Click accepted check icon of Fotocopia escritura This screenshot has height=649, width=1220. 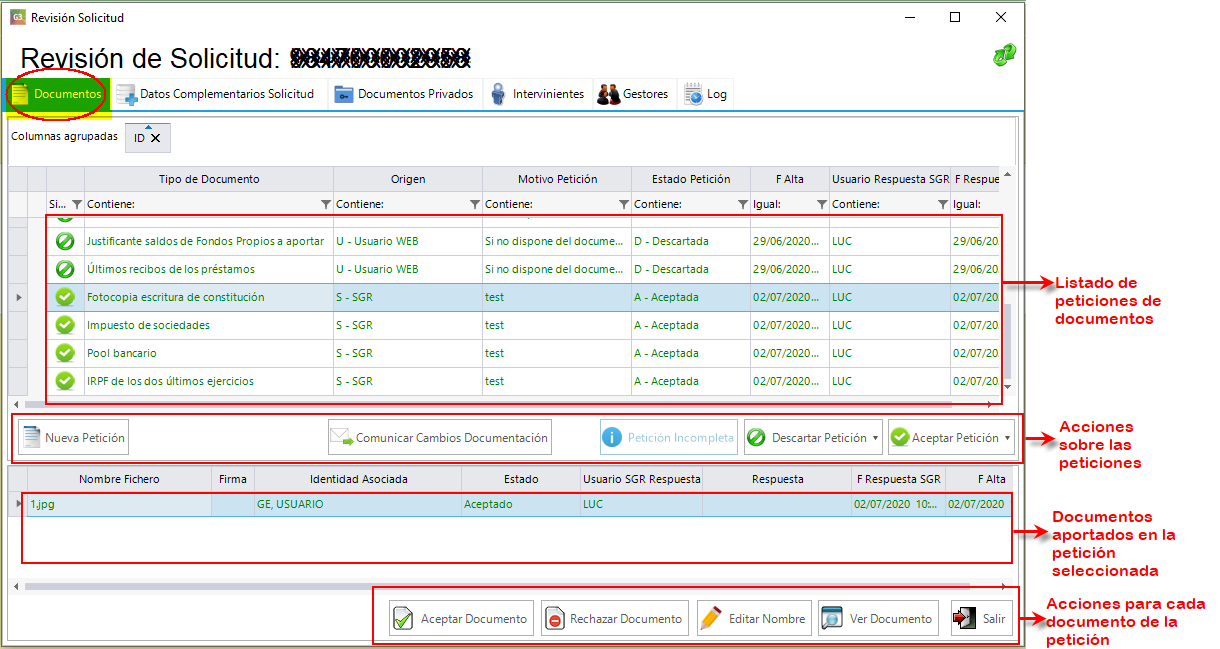[65, 297]
